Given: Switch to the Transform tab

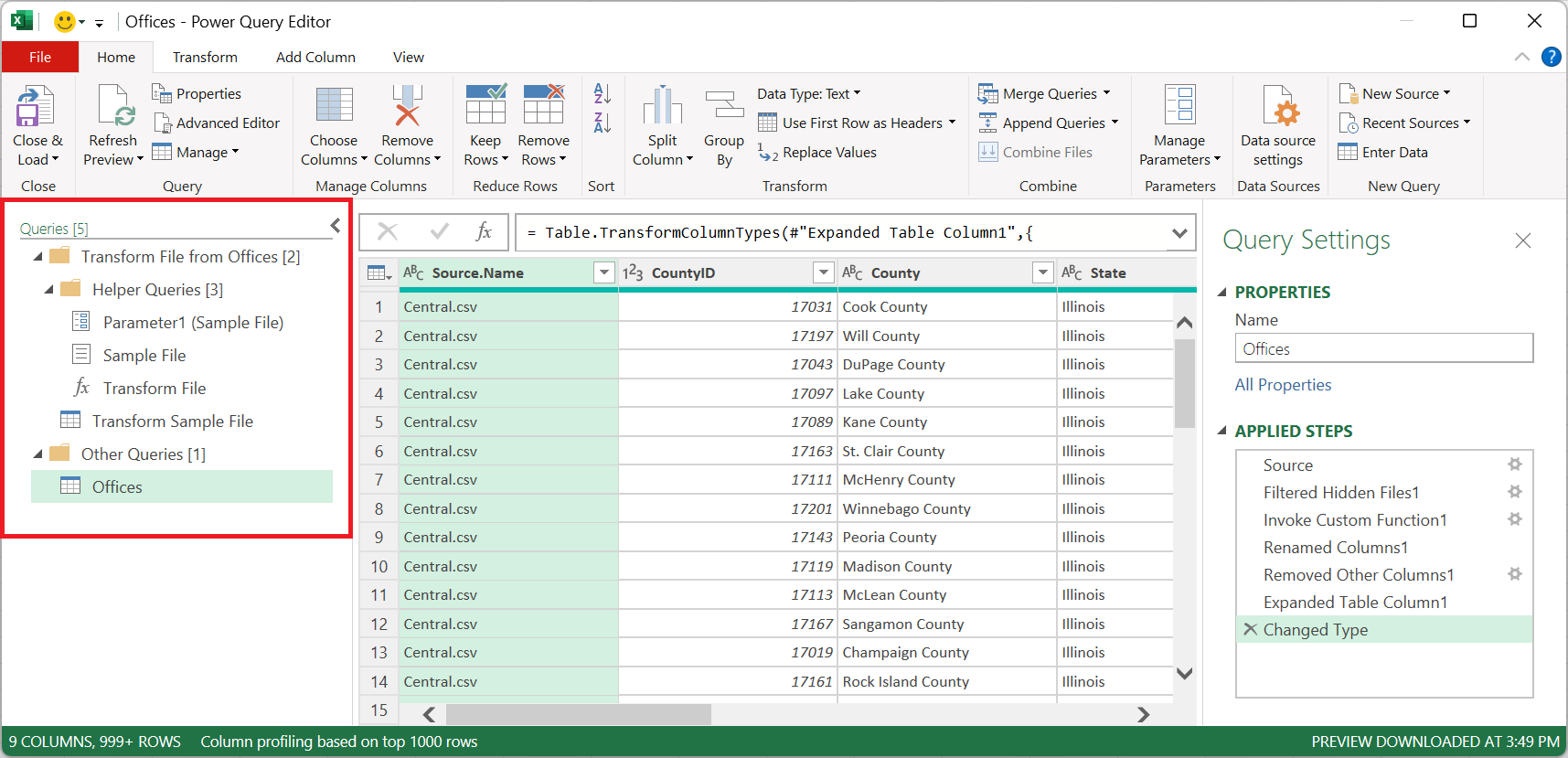Looking at the screenshot, I should 205,57.
